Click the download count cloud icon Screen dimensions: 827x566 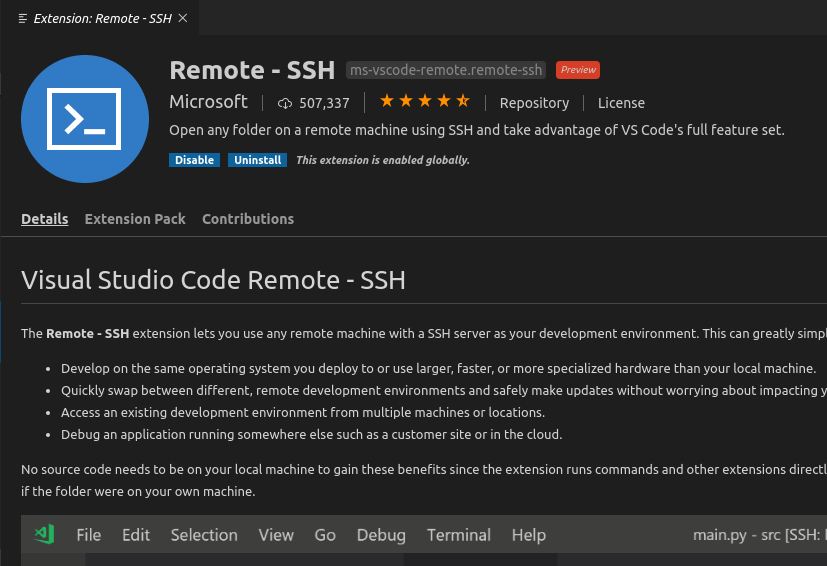(x=285, y=103)
